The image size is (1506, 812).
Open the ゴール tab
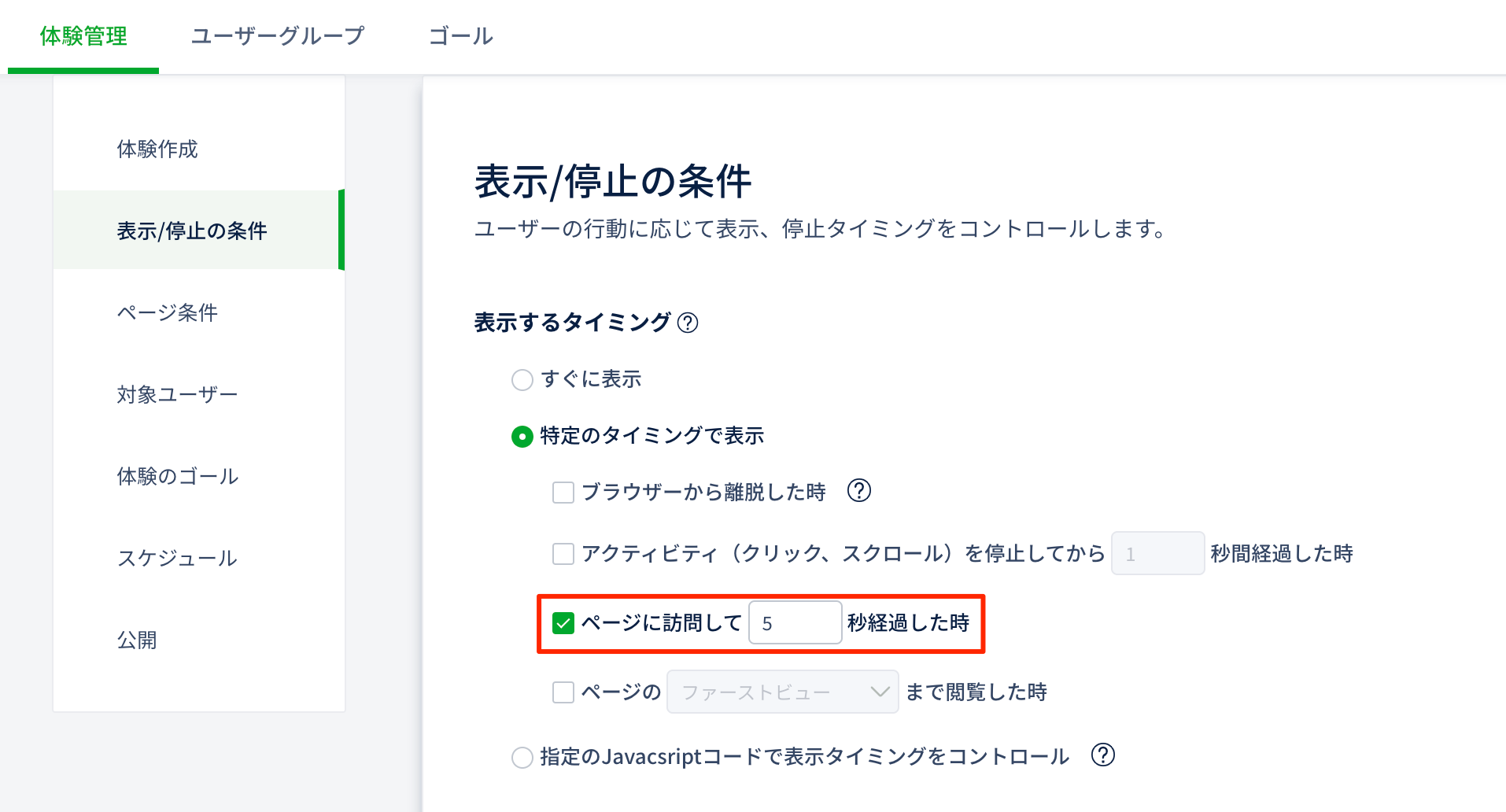tap(460, 36)
